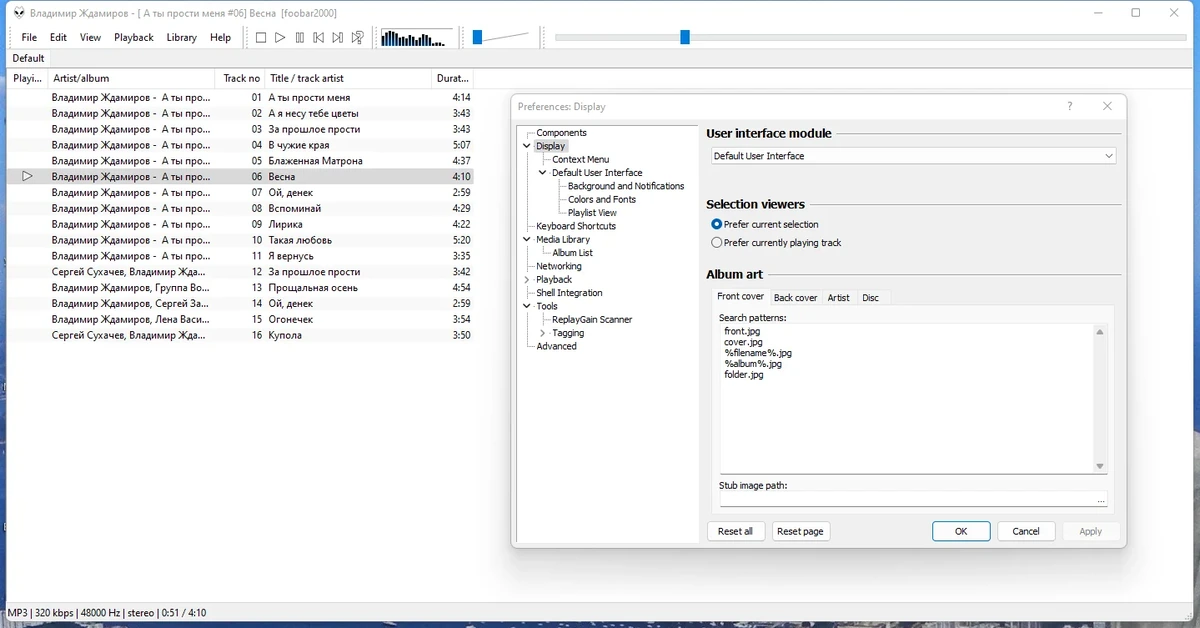Select the track titled Блаженная Матрона
The image size is (1200, 628).
tap(315, 160)
